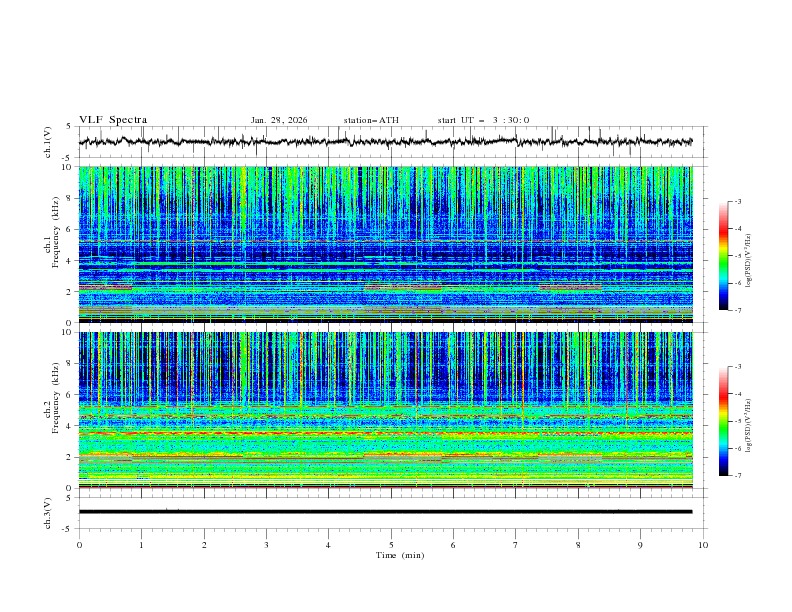Click the 5 minute tick label on time axis
This screenshot has width=792, height=612.
391,545
